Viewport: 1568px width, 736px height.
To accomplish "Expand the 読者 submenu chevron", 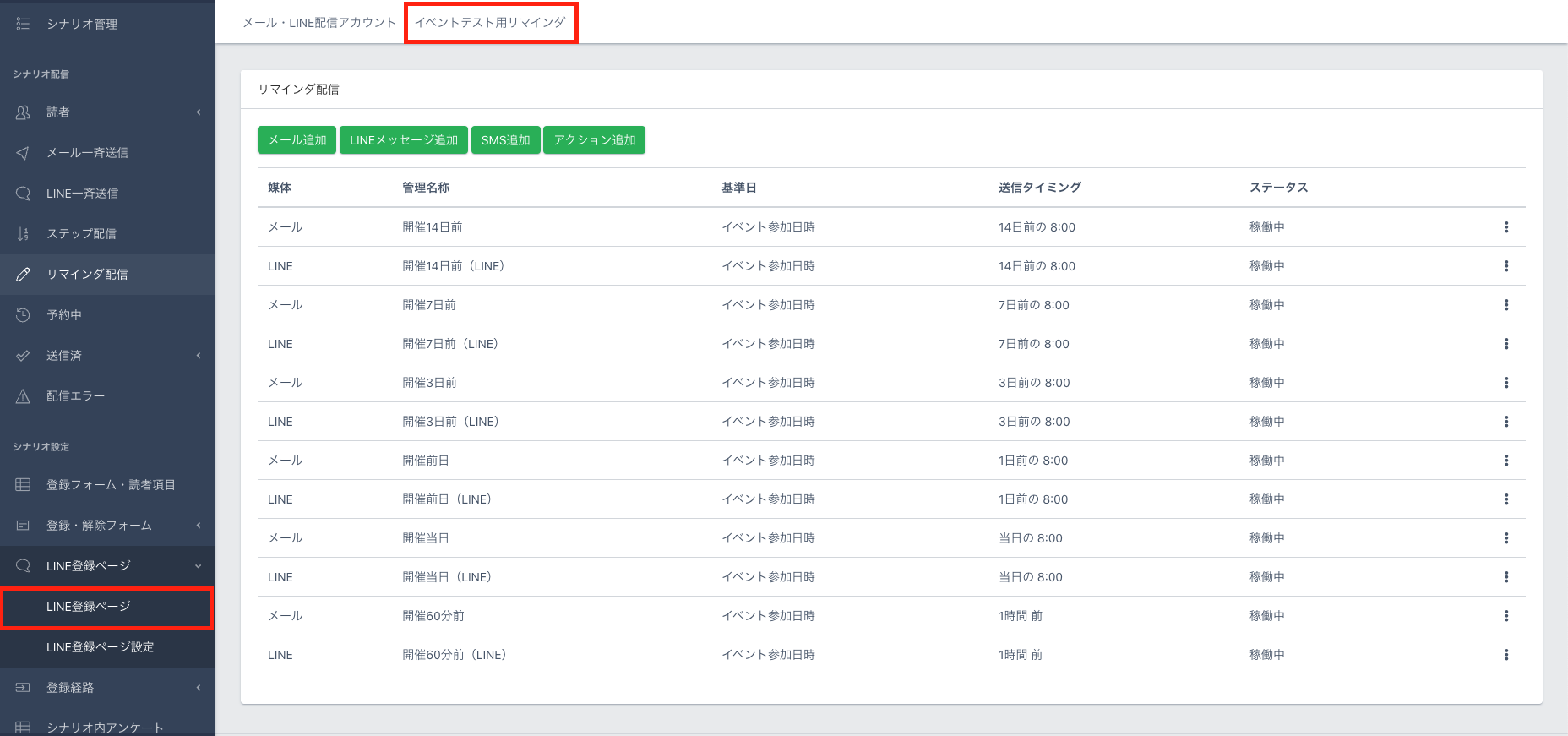I will click(199, 112).
